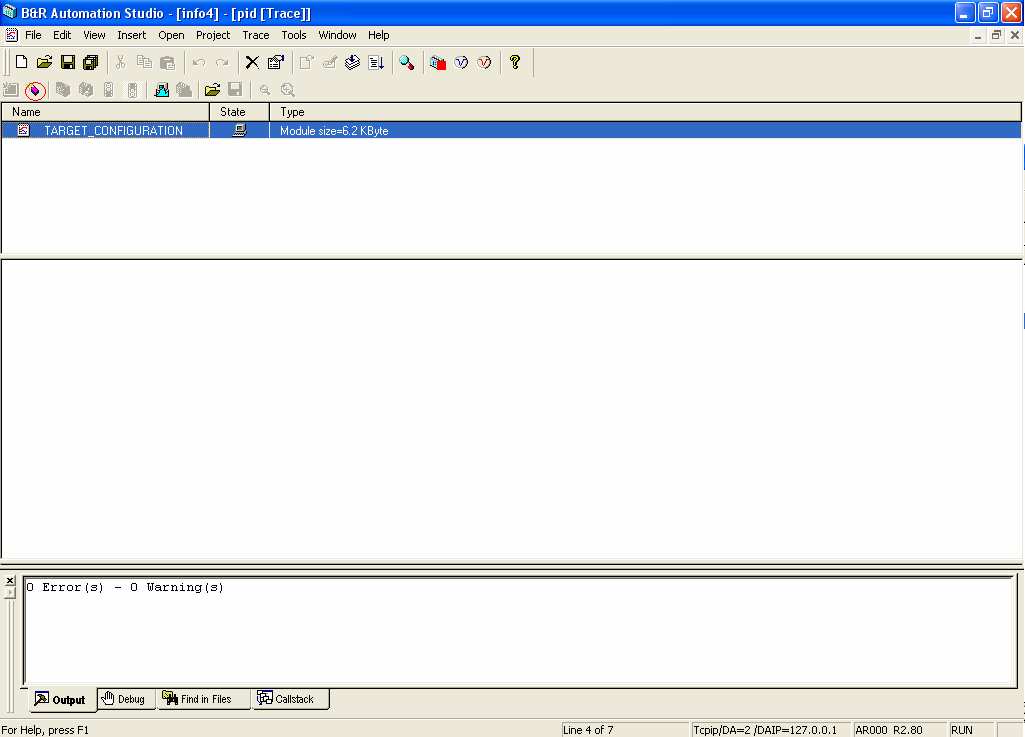1025x737 pixels.
Task: Open the Help menu
Action: coord(378,35)
